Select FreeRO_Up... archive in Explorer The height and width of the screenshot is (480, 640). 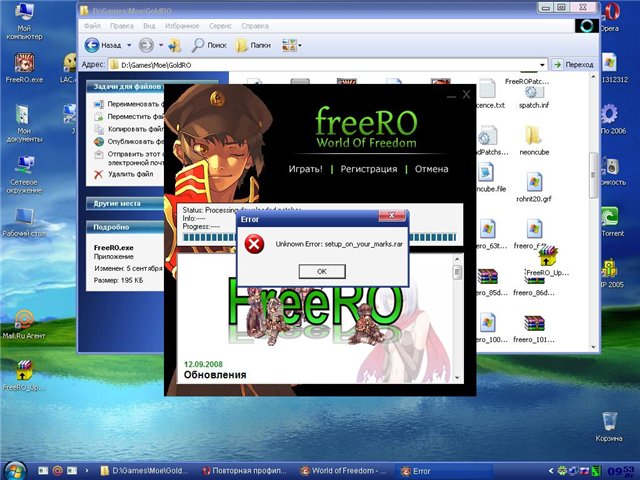(x=547, y=261)
